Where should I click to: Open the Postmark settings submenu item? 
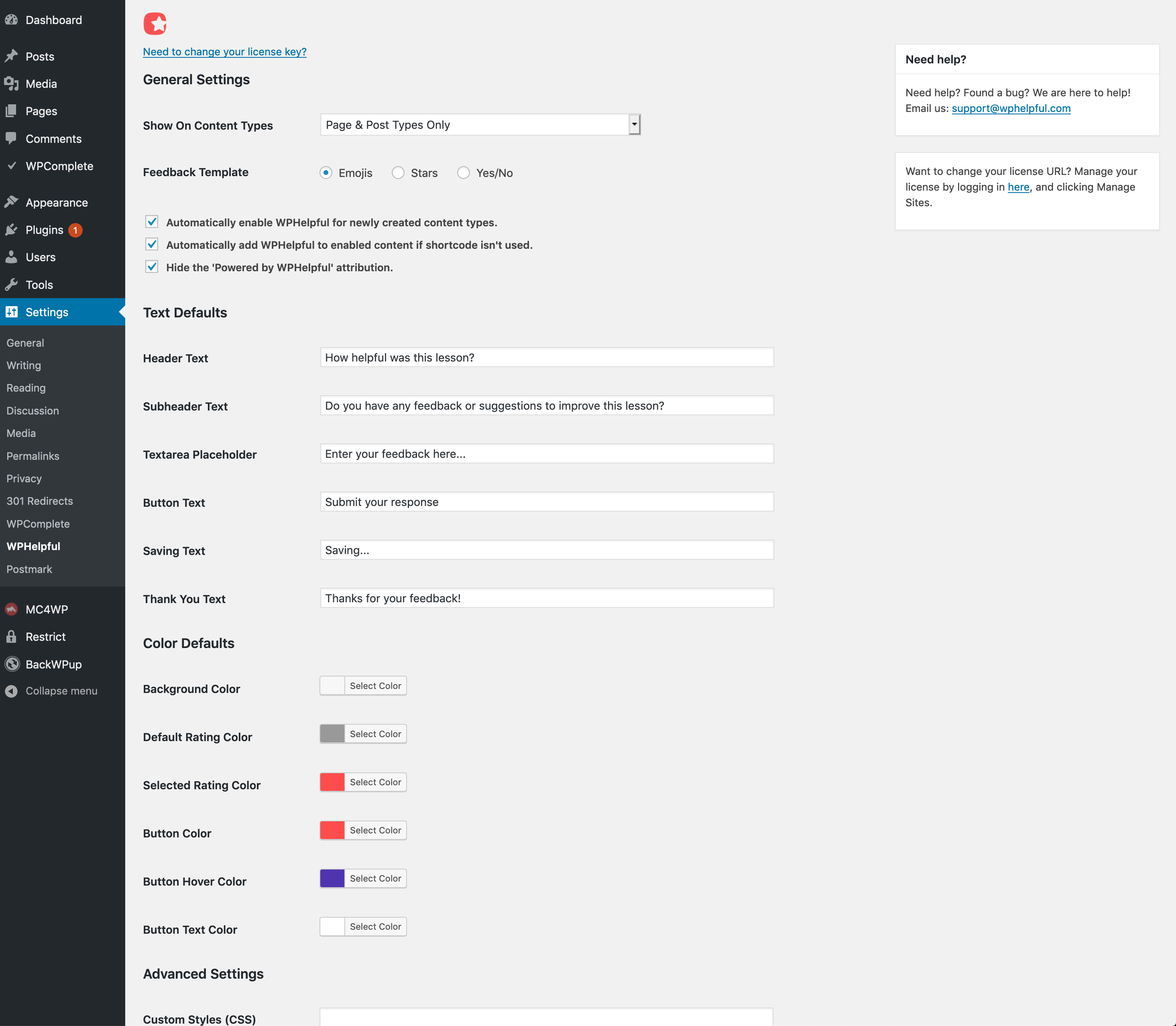tap(29, 569)
